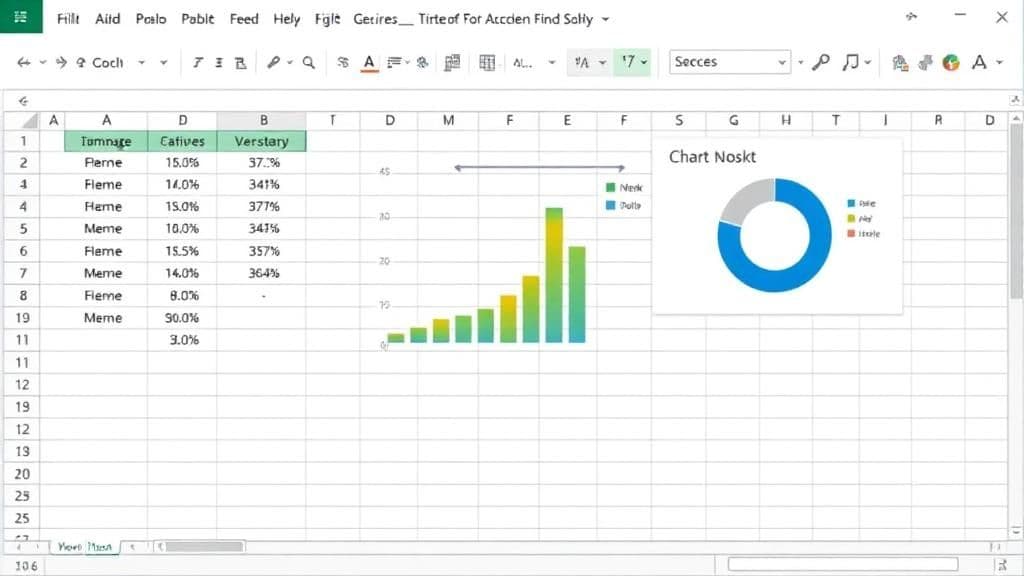Image resolution: width=1024 pixels, height=576 pixels.
Task: Click the cell containing 90.0%
Action: coord(182,318)
